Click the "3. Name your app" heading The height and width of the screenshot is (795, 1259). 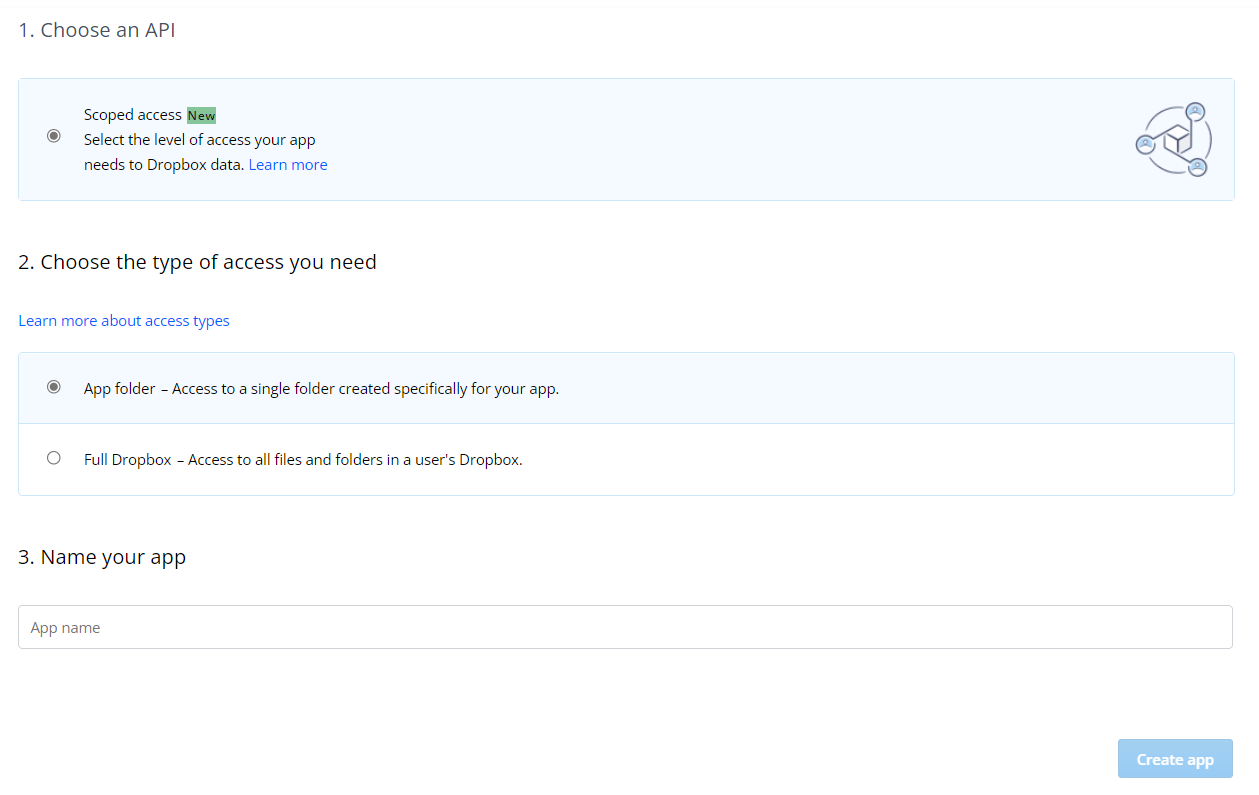click(x=102, y=557)
